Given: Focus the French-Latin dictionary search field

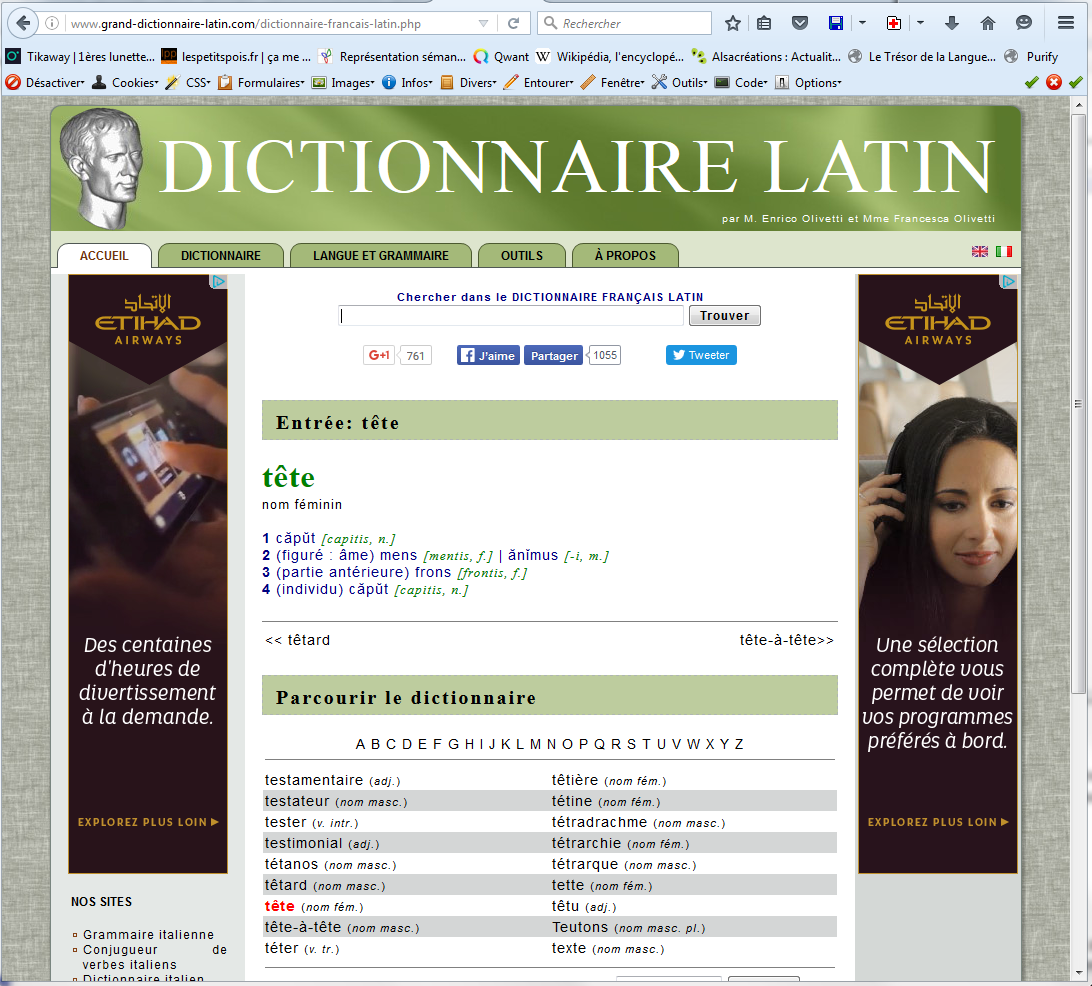Looking at the screenshot, I should [x=510, y=316].
